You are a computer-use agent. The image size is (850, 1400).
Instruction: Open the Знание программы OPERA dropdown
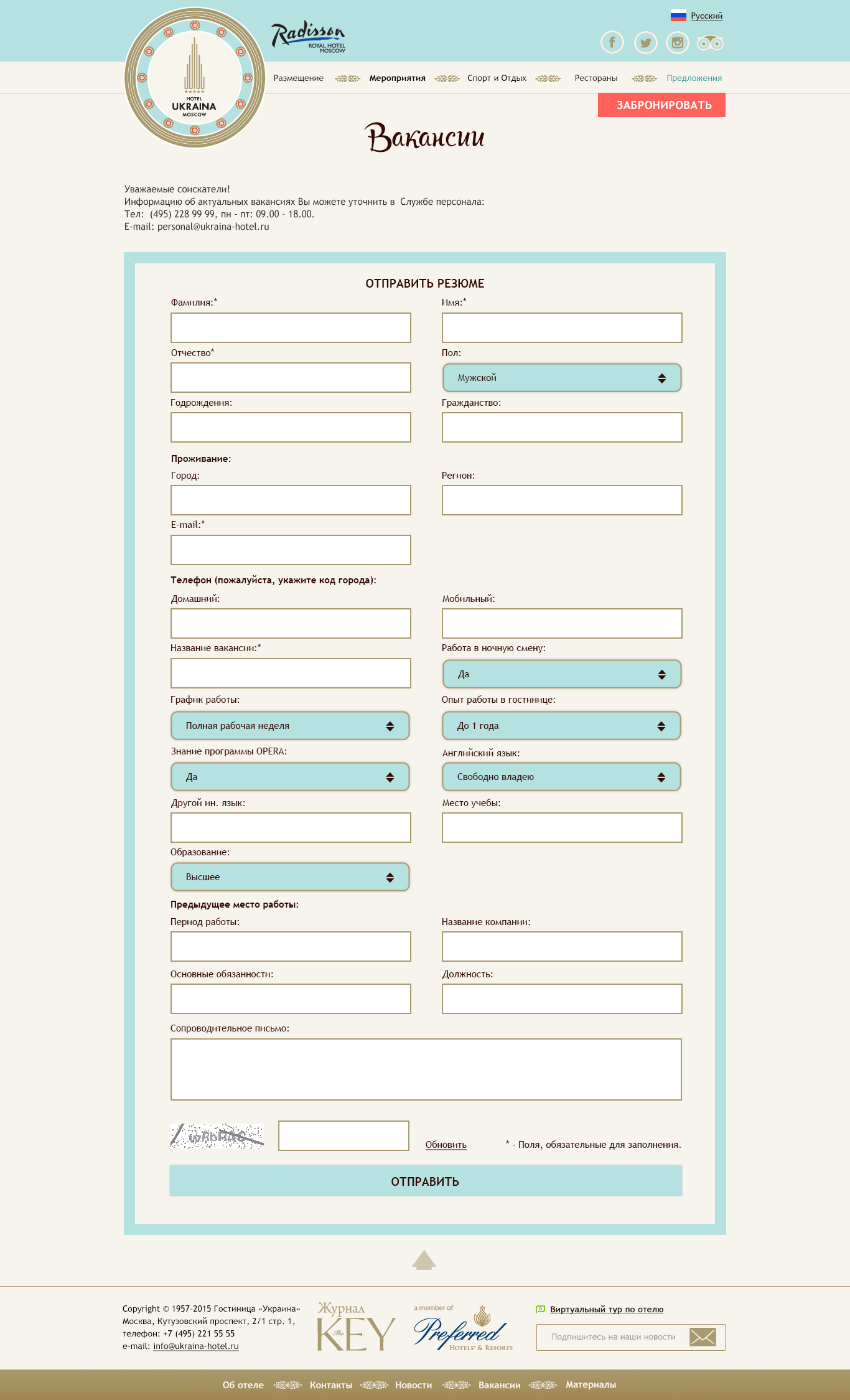click(x=290, y=777)
